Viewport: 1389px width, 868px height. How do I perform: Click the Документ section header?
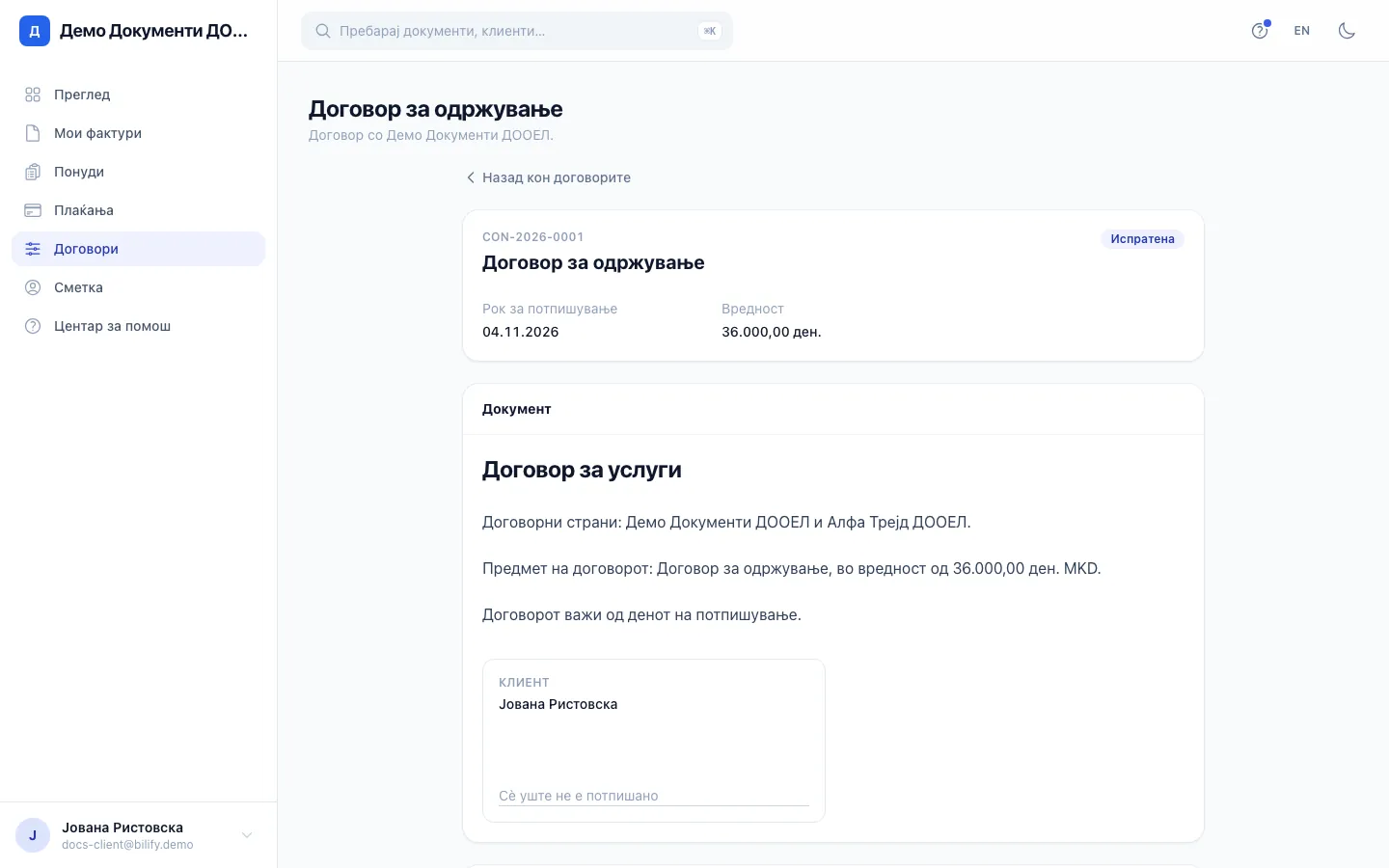[517, 409]
